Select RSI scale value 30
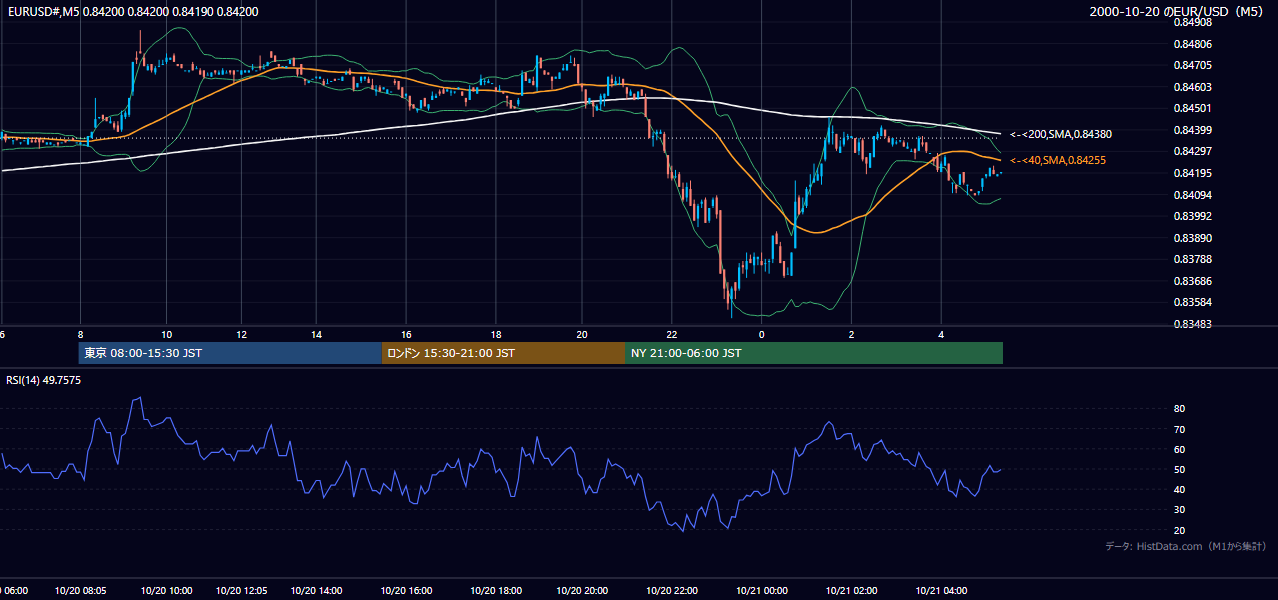Image resolution: width=1278 pixels, height=600 pixels. [x=1179, y=510]
